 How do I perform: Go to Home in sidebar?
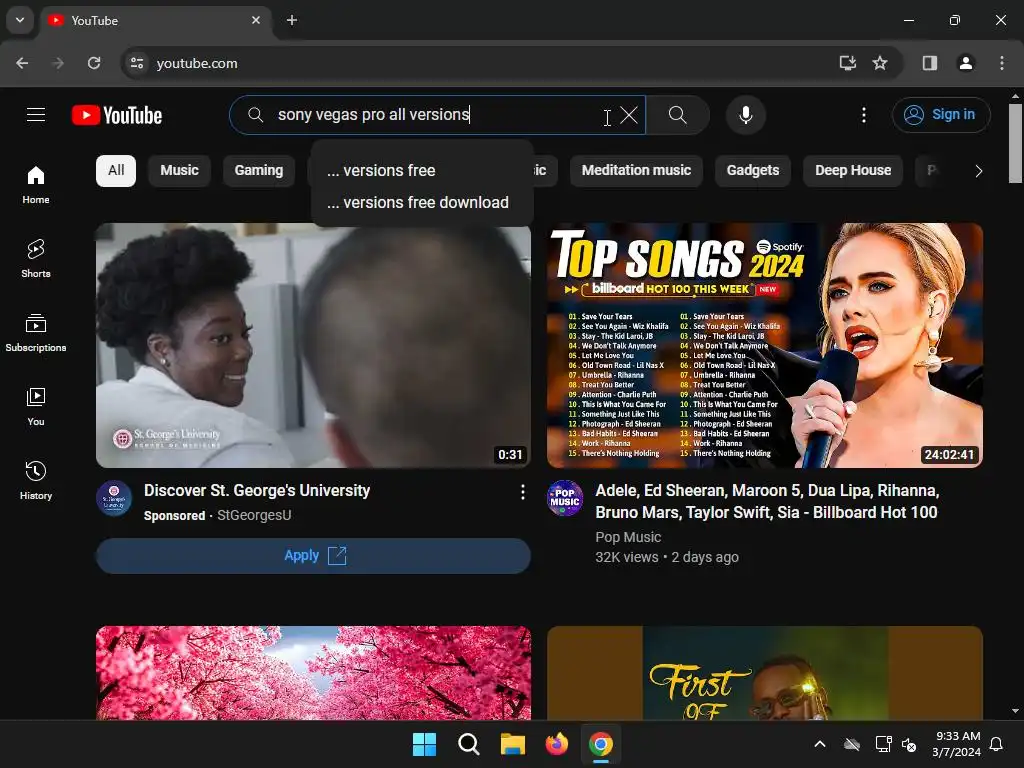(36, 185)
